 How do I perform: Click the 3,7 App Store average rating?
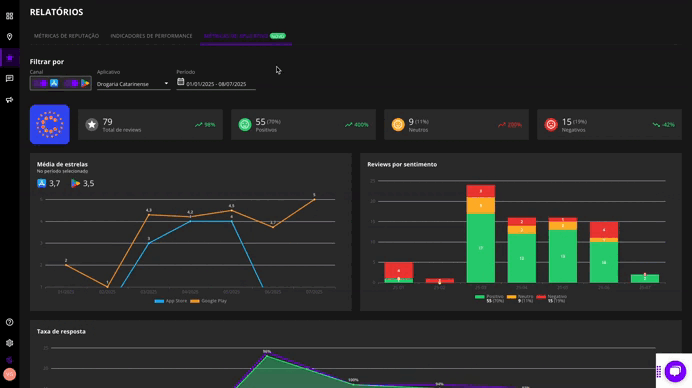[54, 183]
